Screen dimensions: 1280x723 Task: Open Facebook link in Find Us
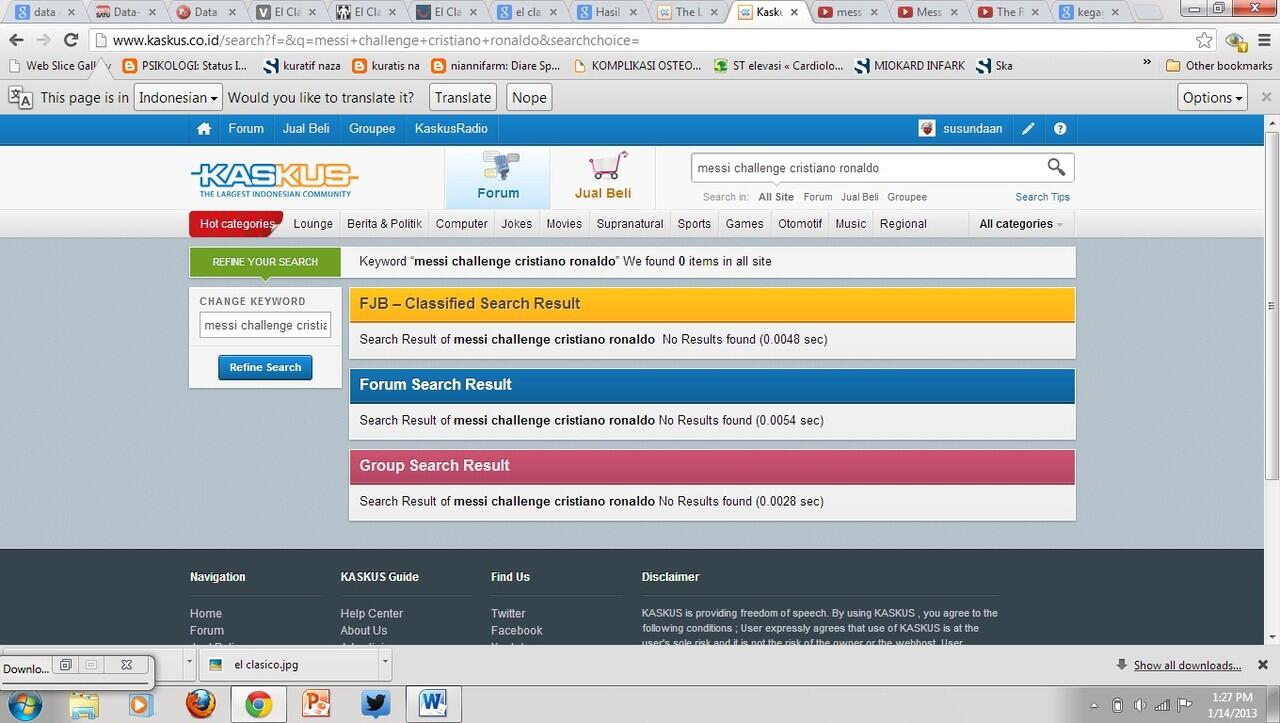click(x=516, y=630)
